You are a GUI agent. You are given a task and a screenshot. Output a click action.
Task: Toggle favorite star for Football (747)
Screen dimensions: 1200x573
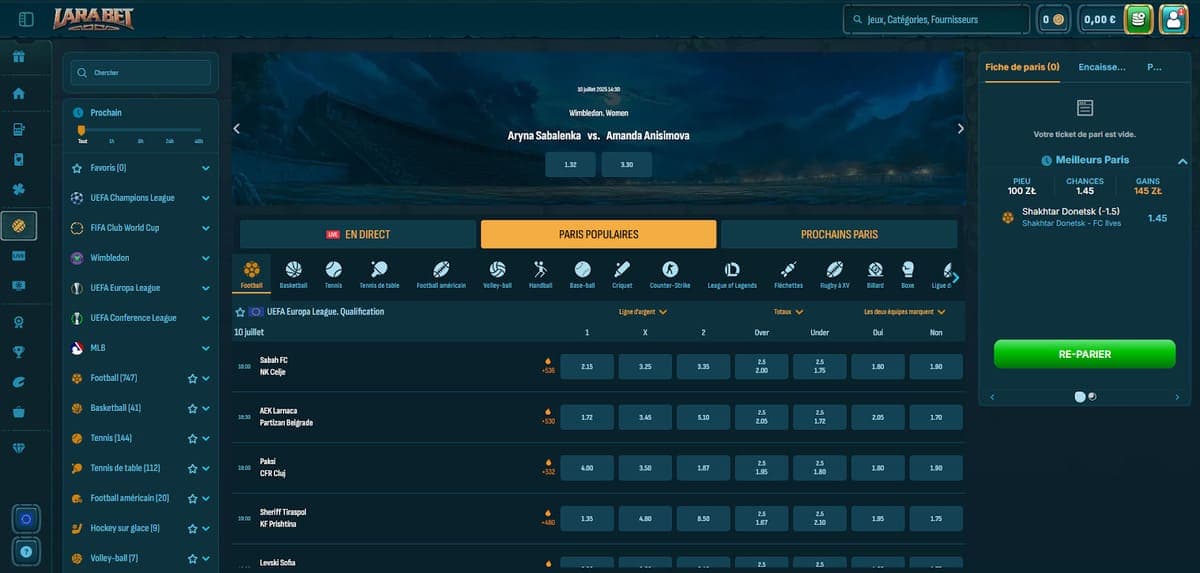(x=191, y=379)
